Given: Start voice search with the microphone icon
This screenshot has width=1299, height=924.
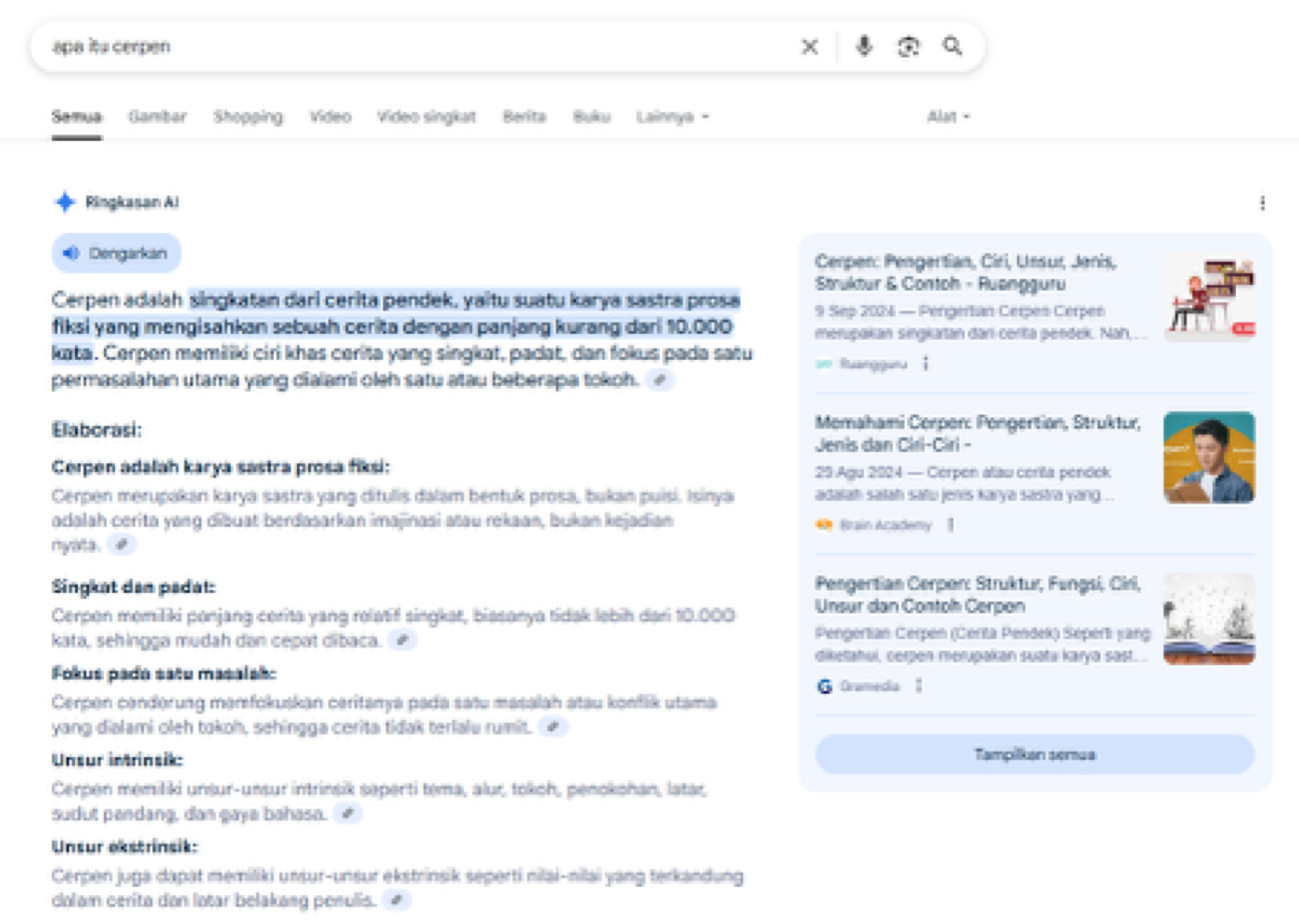Looking at the screenshot, I should [864, 45].
